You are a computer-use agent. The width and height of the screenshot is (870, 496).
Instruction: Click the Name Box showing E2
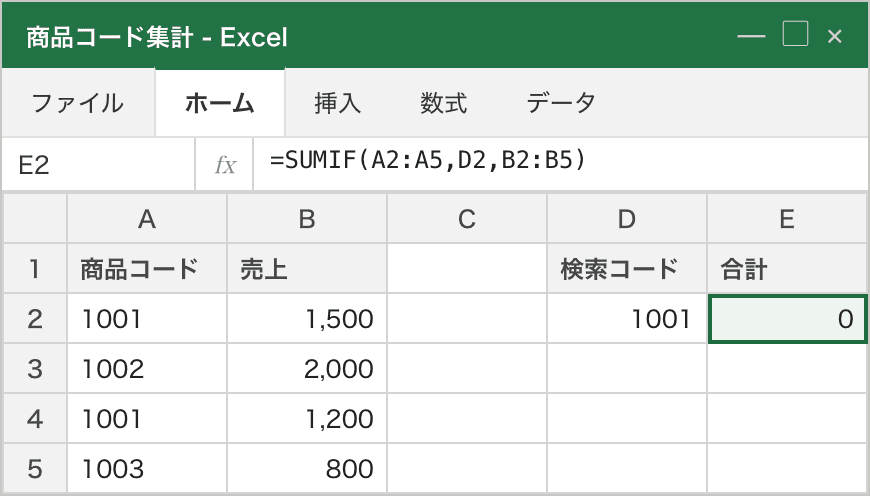coord(98,165)
